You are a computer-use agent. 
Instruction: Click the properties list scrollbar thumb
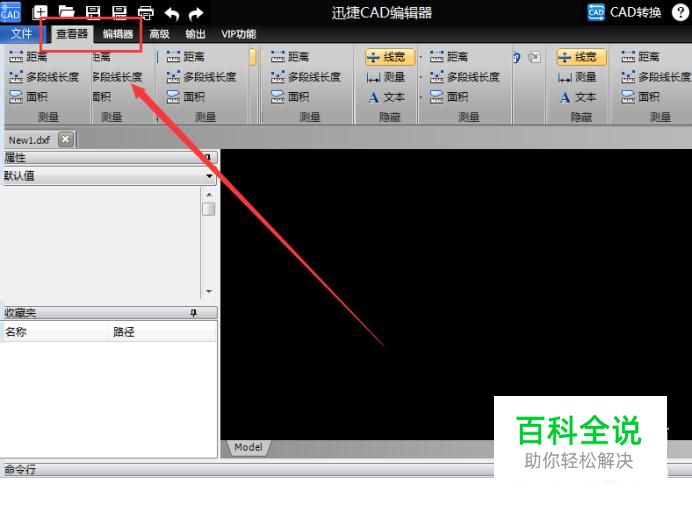click(209, 209)
